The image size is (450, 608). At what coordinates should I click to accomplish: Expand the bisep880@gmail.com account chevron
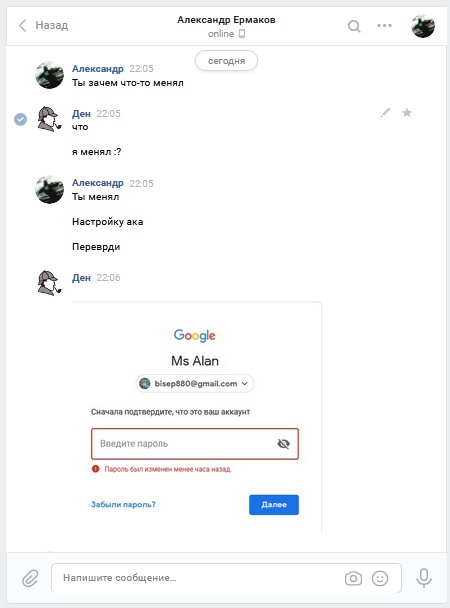[x=245, y=383]
